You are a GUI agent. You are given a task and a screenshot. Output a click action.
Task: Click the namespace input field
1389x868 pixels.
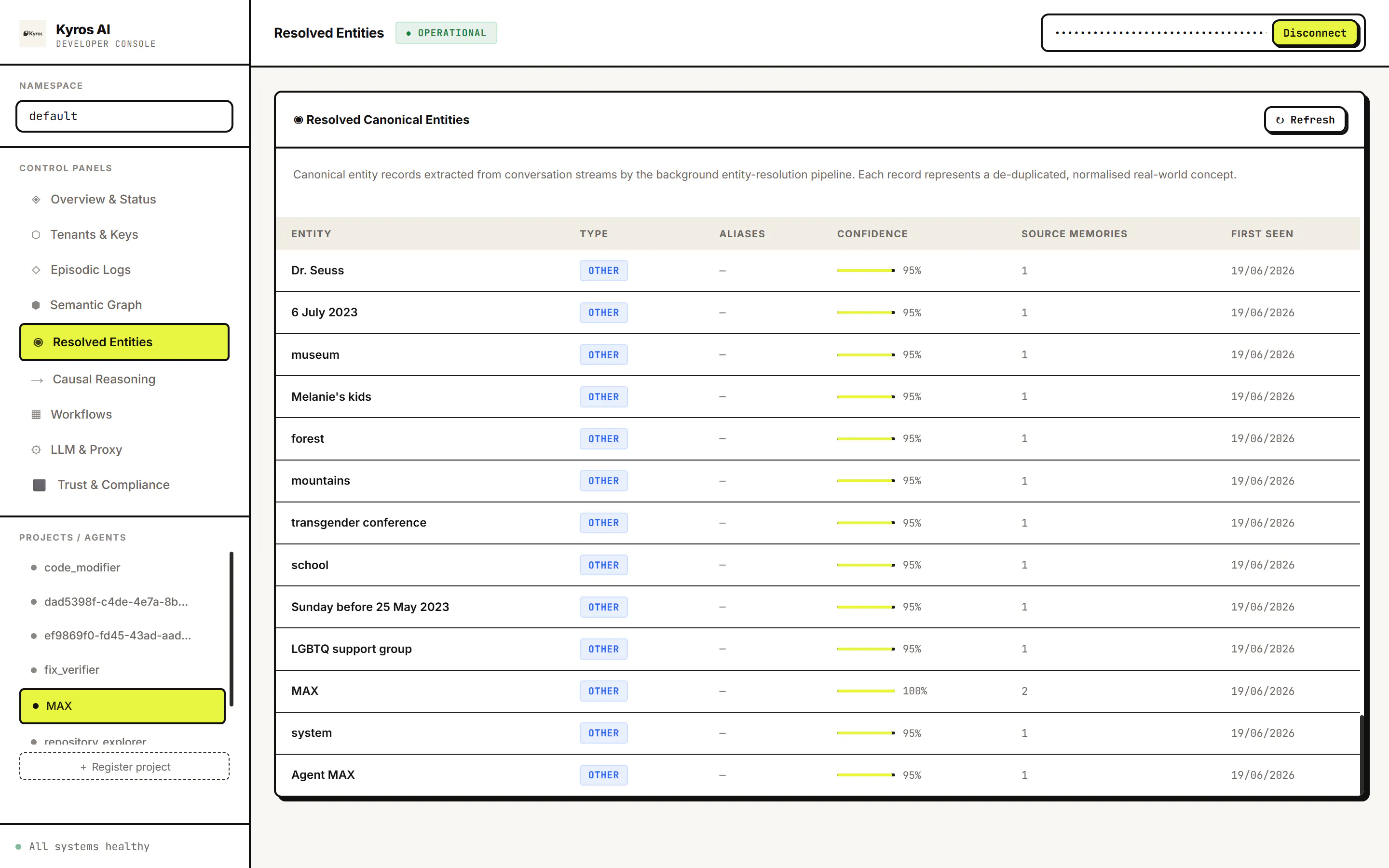pos(124,117)
